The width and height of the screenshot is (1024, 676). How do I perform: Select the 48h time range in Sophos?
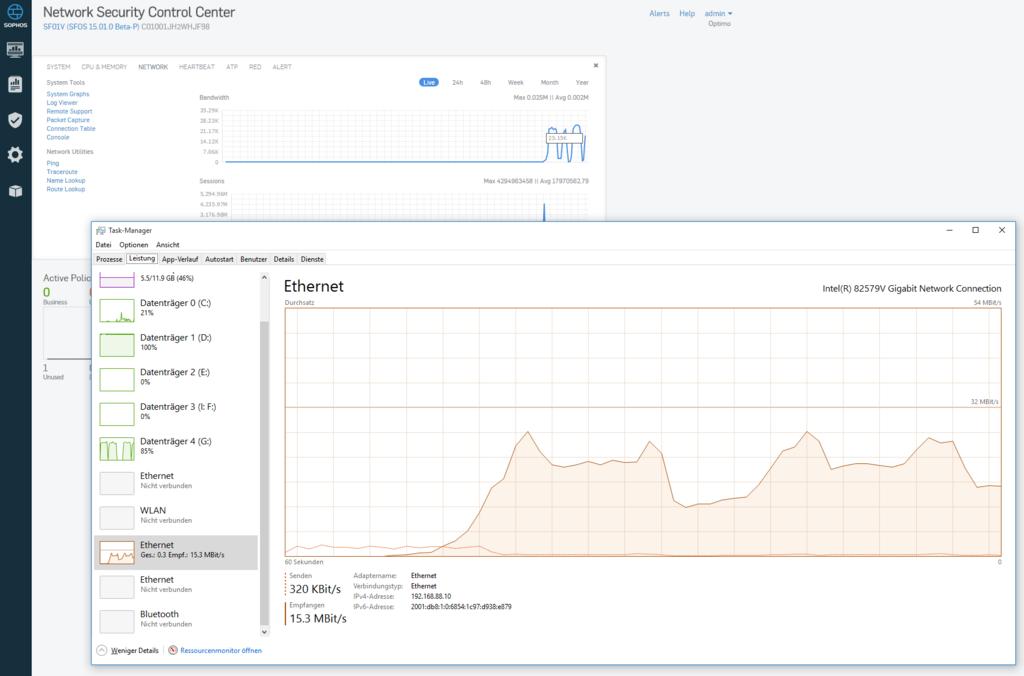click(x=485, y=82)
